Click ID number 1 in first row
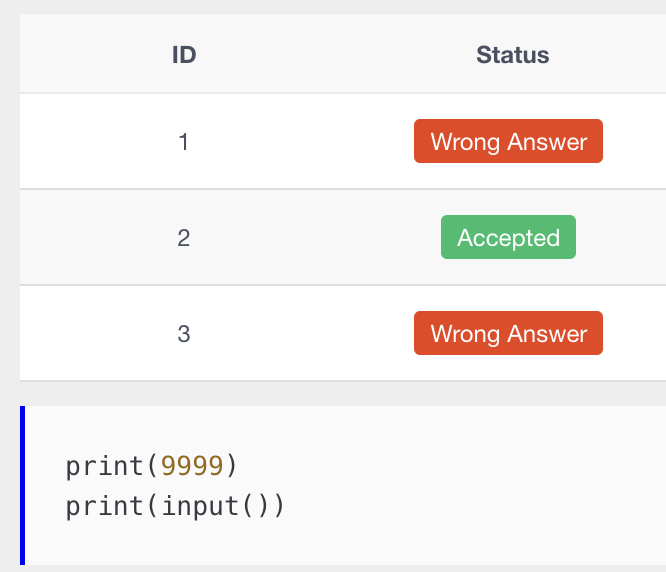 point(183,142)
